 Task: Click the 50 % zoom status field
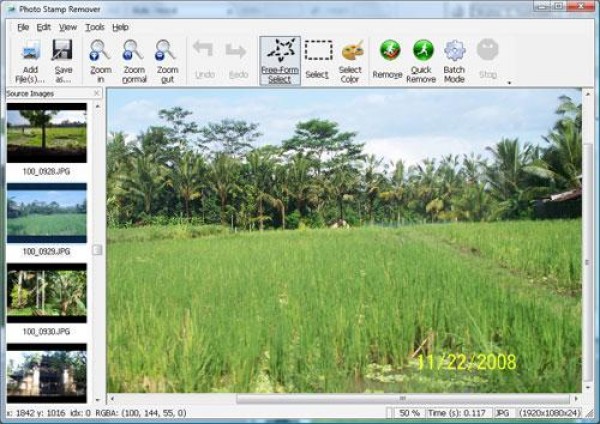tap(409, 413)
